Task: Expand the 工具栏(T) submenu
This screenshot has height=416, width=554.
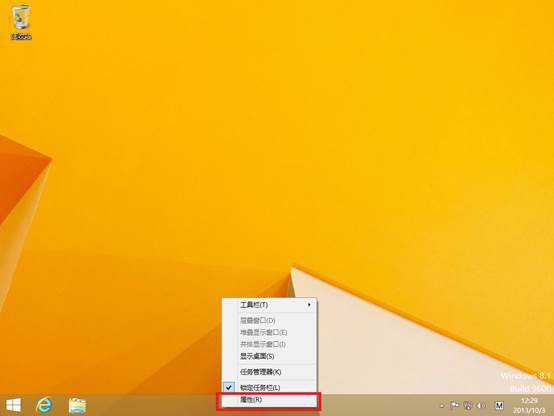Action: point(269,305)
